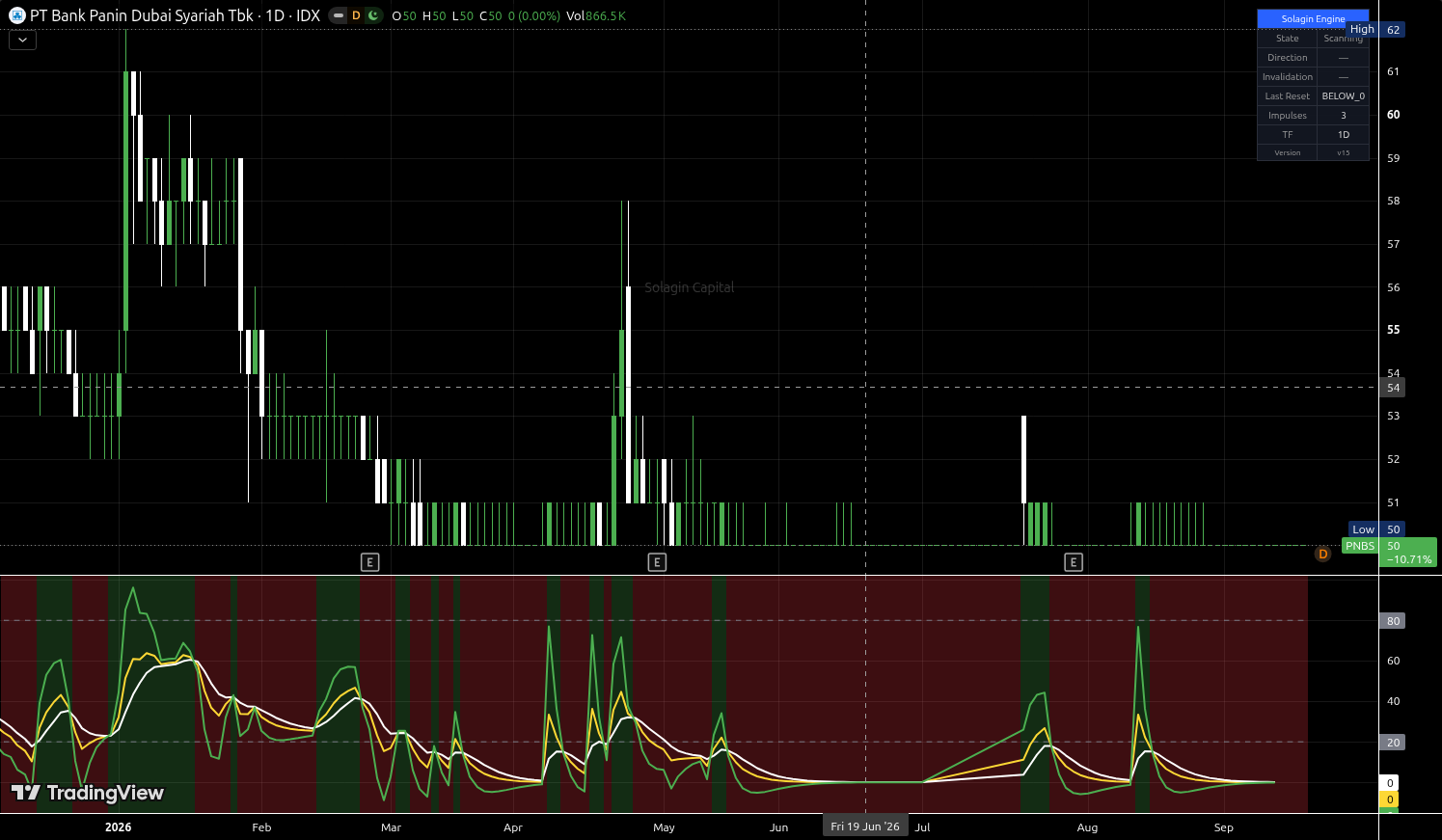Click the Aug time axis label
Viewport: 1442px width, 840px height.
(x=1087, y=827)
